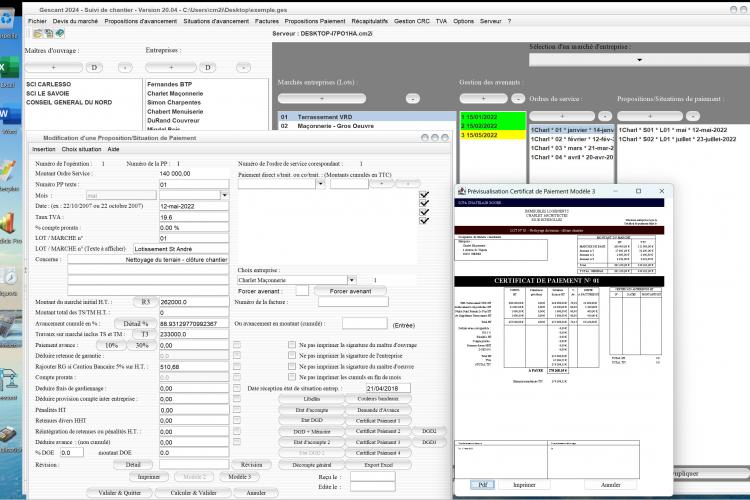Select CONSEIL GENERAL DU NORD list entry
Viewport: 750px width, 500px height.
click(69, 102)
